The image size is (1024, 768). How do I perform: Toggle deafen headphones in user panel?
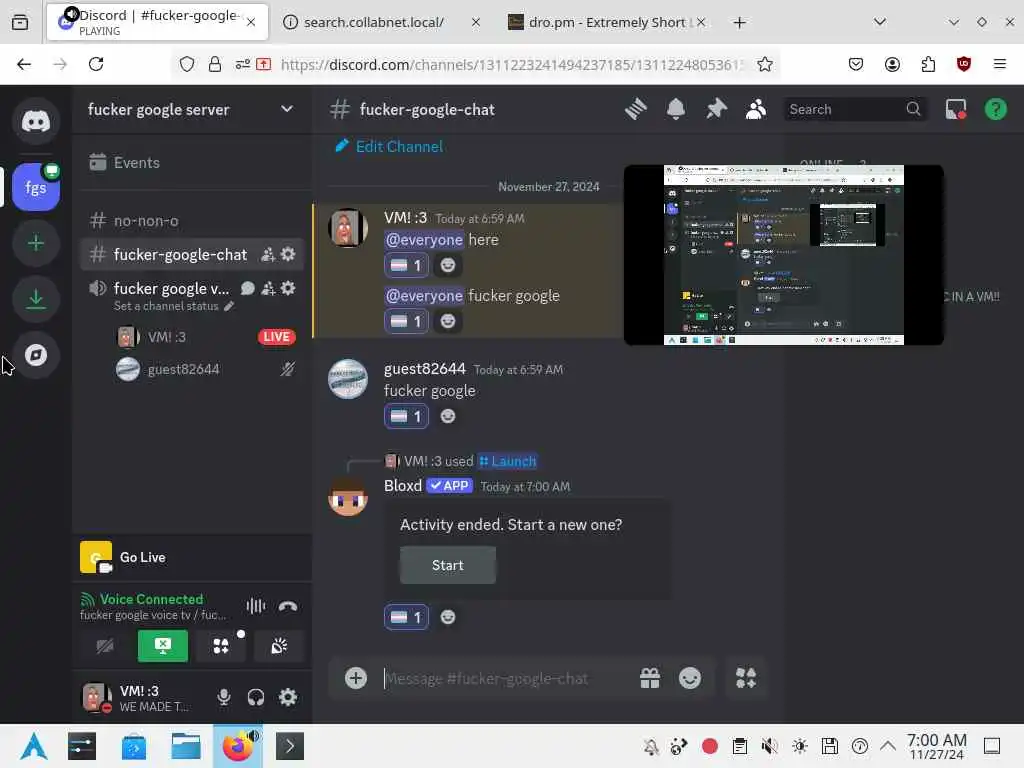click(x=256, y=697)
